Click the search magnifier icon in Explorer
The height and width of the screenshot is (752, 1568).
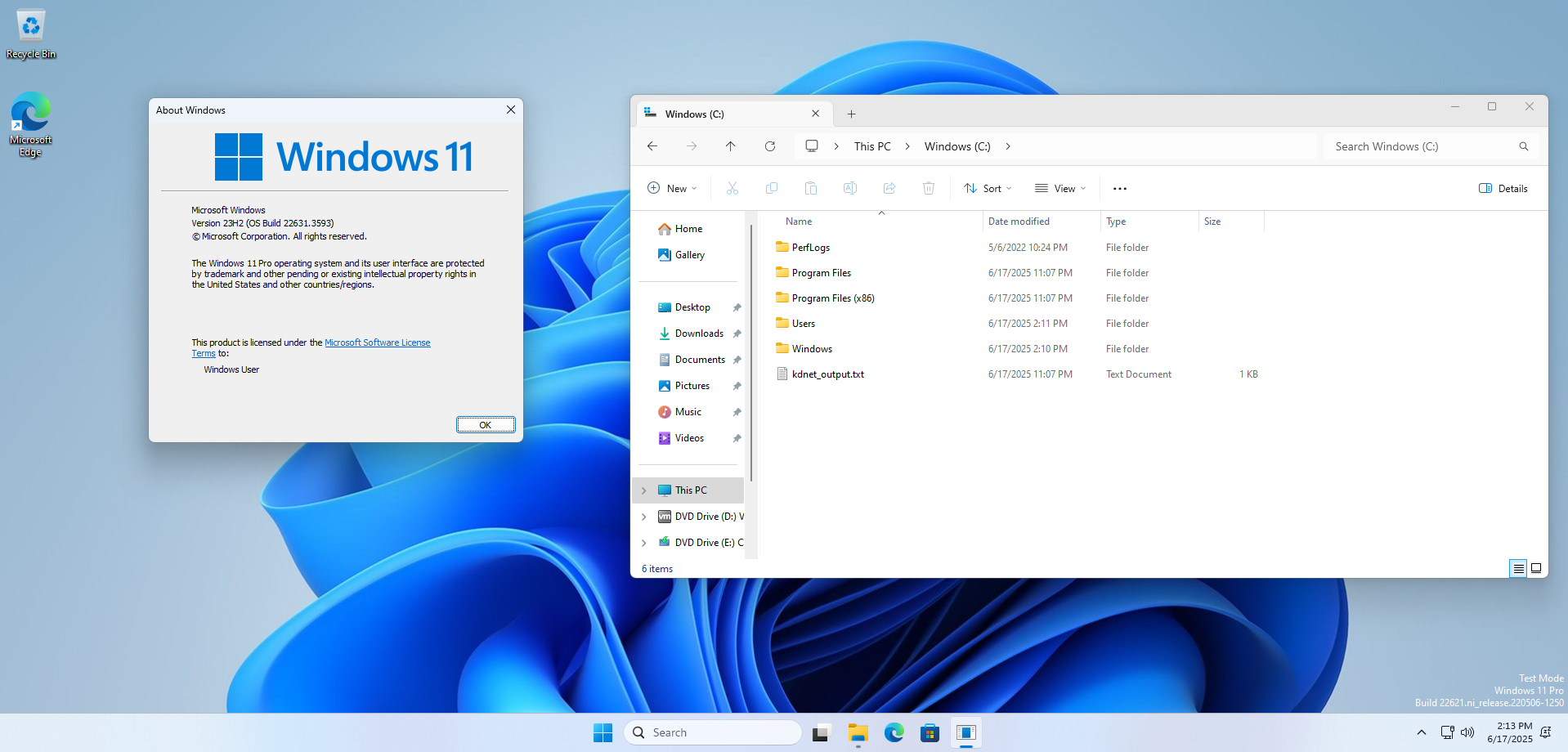tap(1524, 146)
